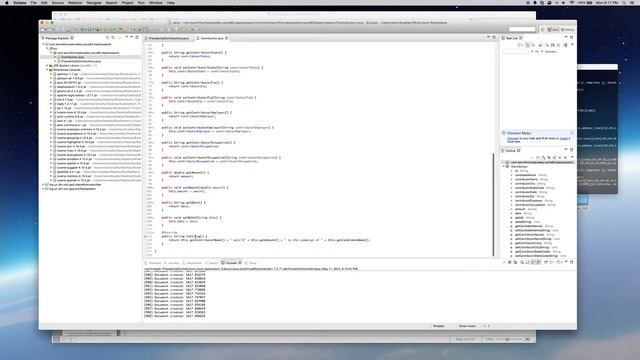Open the Eclipse application menu
The image size is (640, 360).
click(x=20, y=3)
